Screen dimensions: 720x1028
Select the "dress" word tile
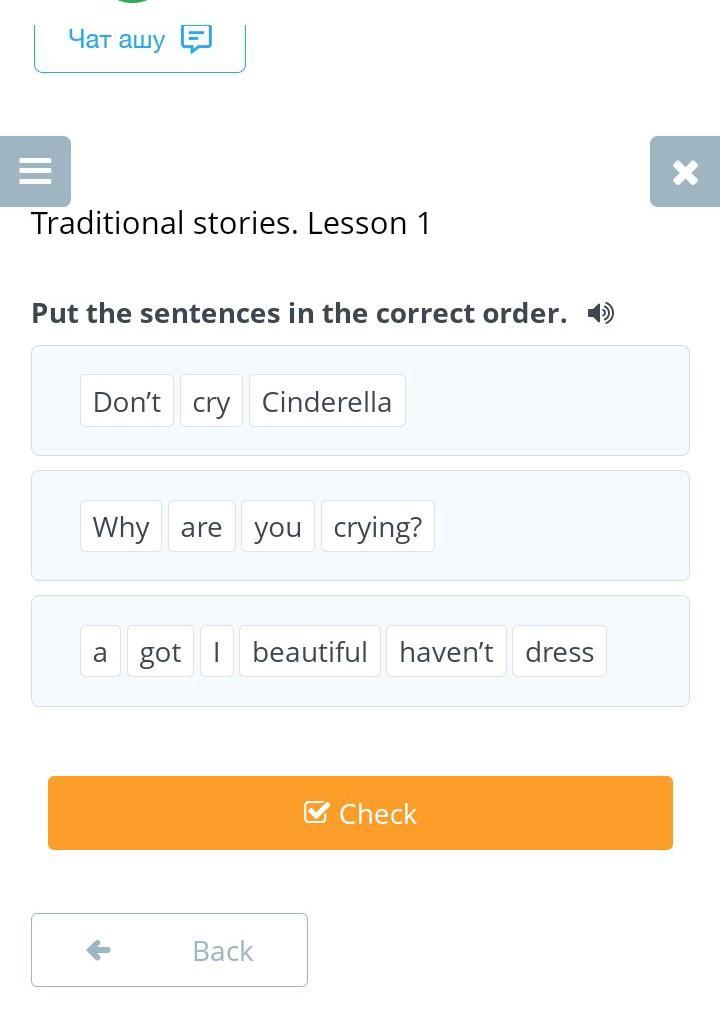560,651
